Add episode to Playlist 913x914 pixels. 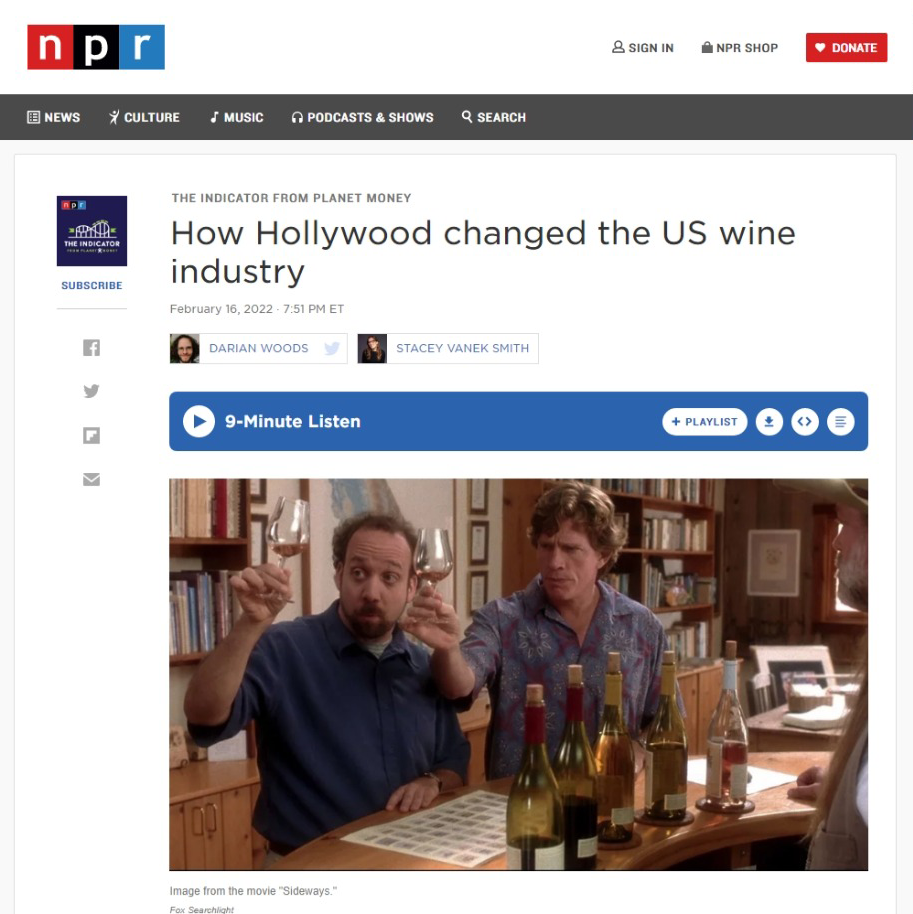click(x=704, y=421)
